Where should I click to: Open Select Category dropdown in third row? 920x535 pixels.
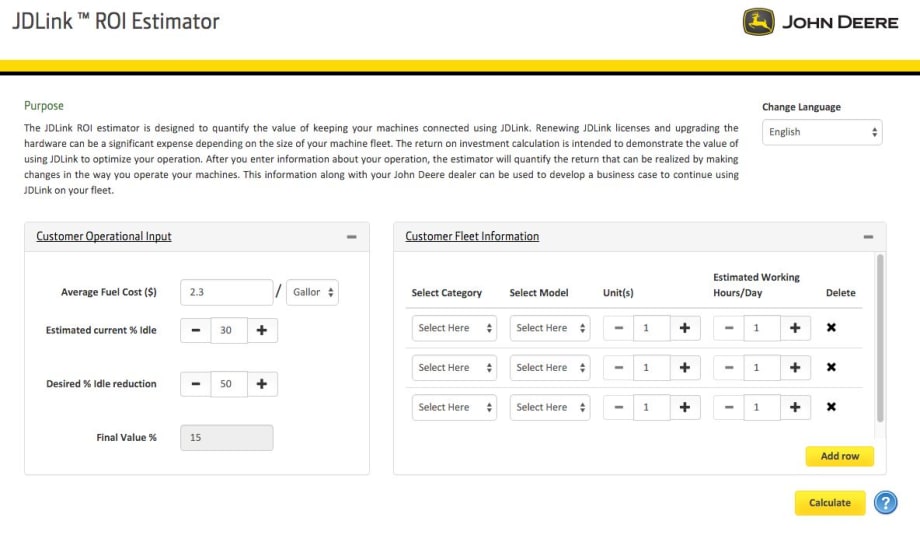click(454, 407)
